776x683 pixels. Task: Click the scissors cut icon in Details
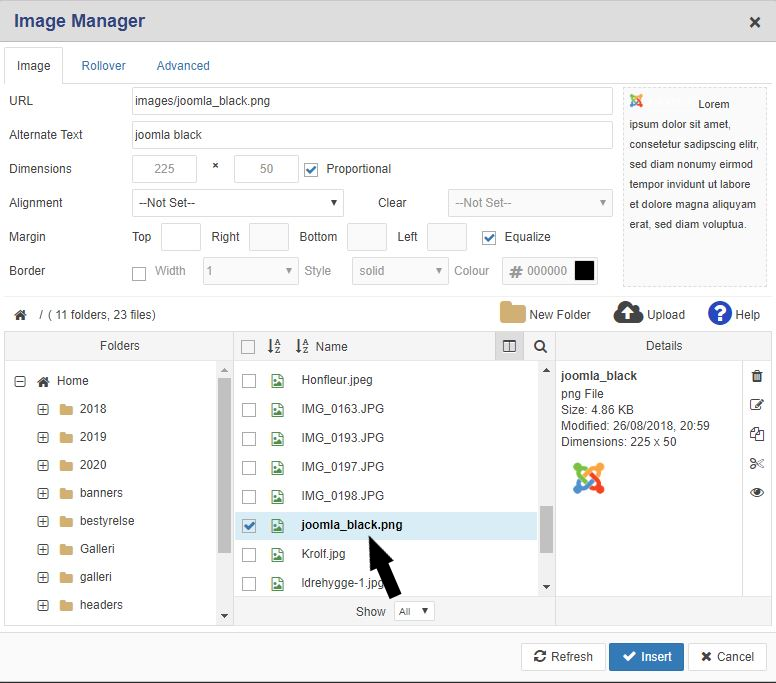pos(756,463)
